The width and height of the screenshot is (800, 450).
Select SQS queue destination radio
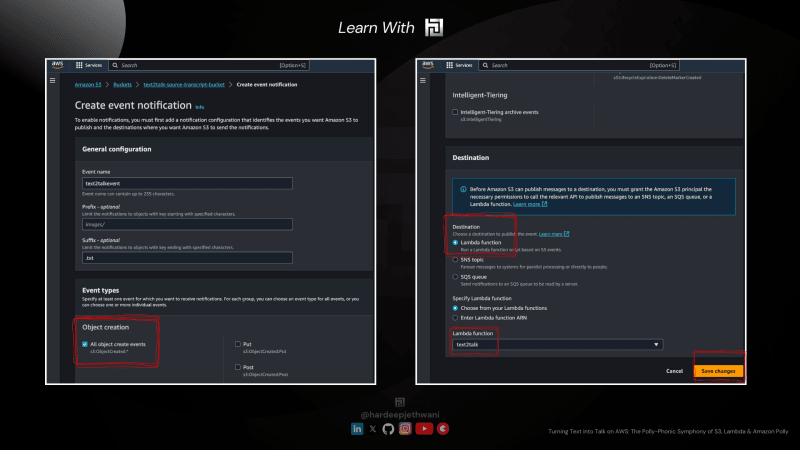pyautogui.click(x=455, y=277)
